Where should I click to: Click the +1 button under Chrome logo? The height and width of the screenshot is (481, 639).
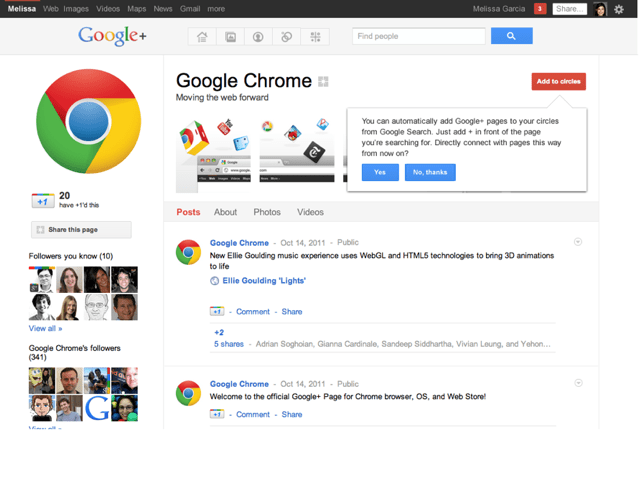tap(43, 201)
